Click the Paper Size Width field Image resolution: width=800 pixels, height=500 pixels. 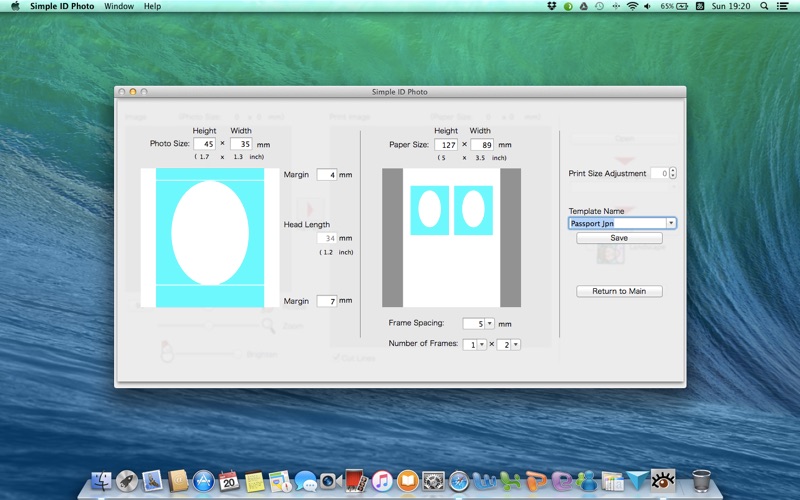[x=481, y=145]
